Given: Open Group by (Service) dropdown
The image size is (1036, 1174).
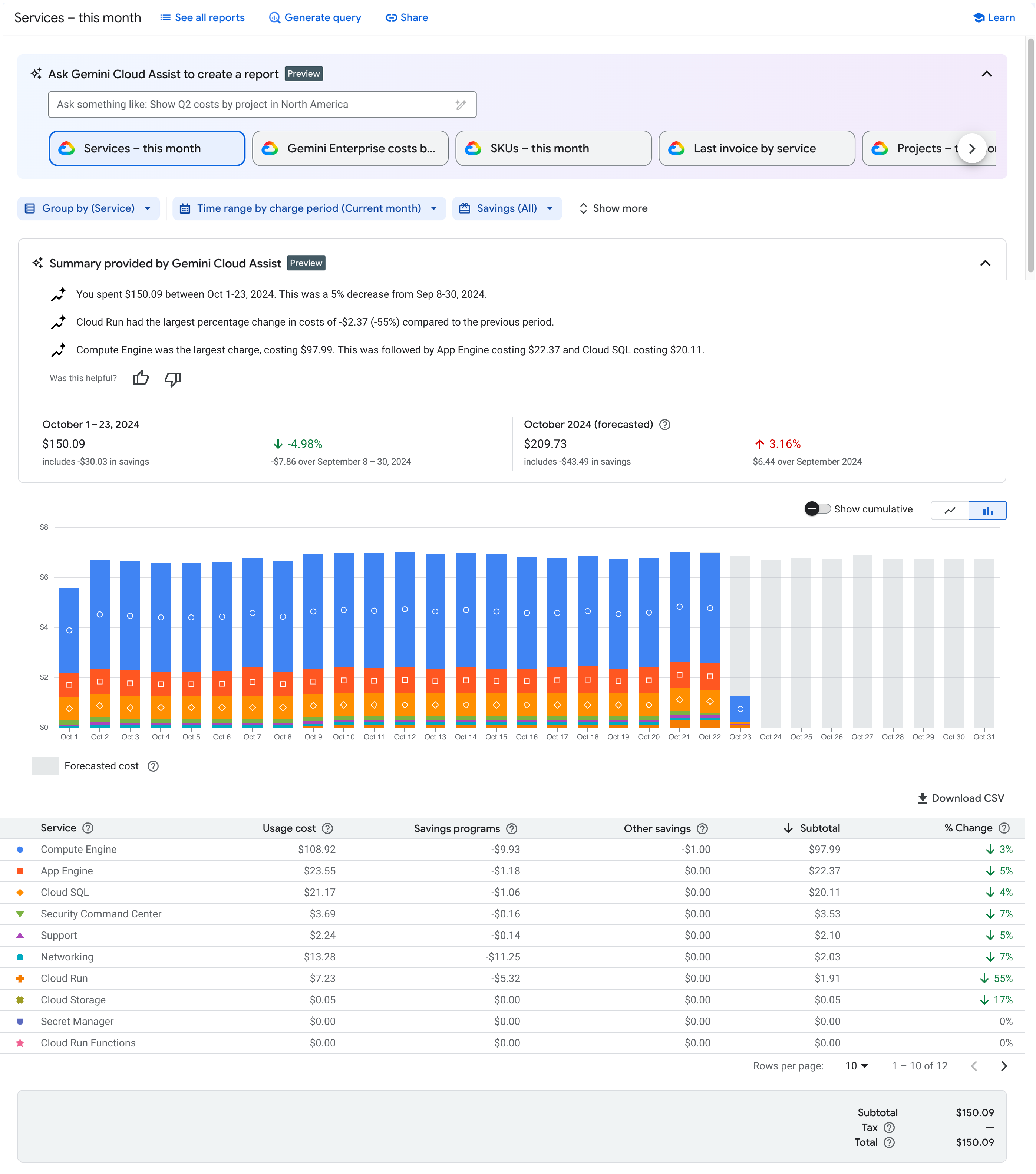Looking at the screenshot, I should pyautogui.click(x=89, y=208).
